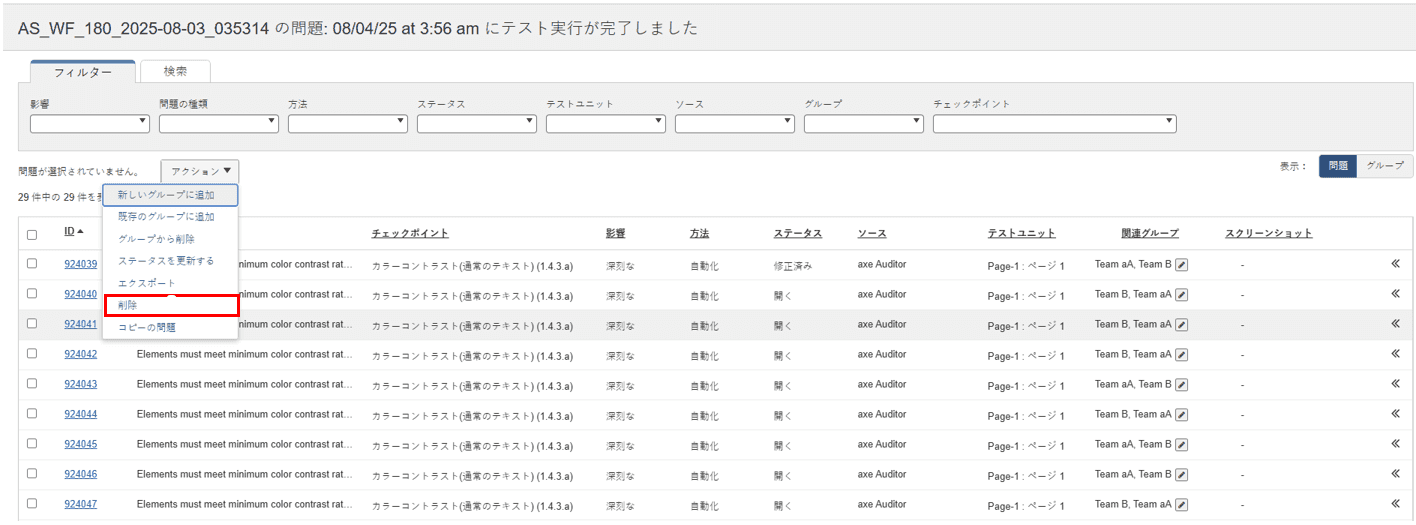Open the ステータス filter dropdown
1416x525 pixels.
[477, 123]
